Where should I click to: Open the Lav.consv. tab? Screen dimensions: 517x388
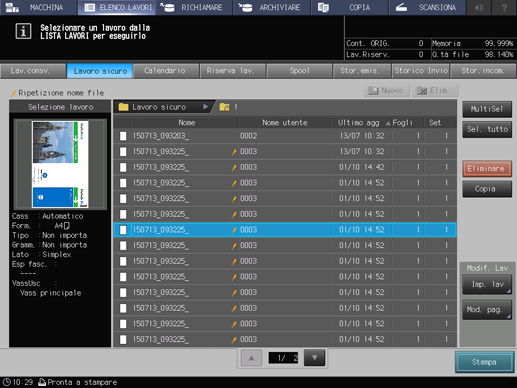[33, 71]
